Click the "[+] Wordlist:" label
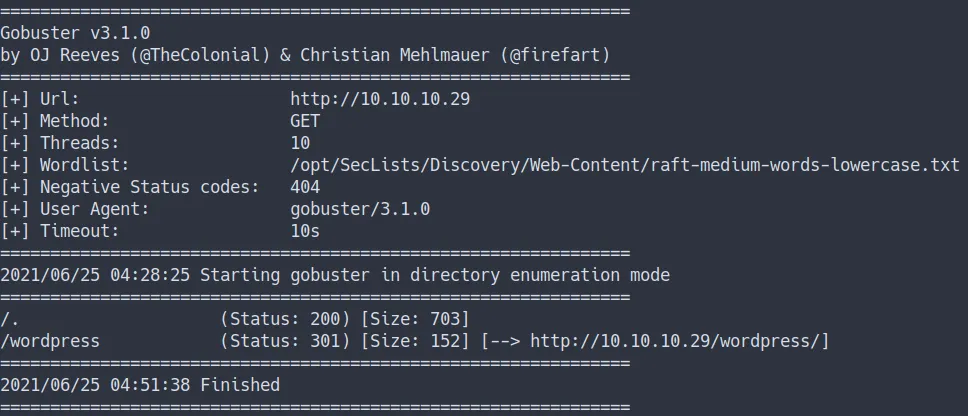 tap(65, 165)
